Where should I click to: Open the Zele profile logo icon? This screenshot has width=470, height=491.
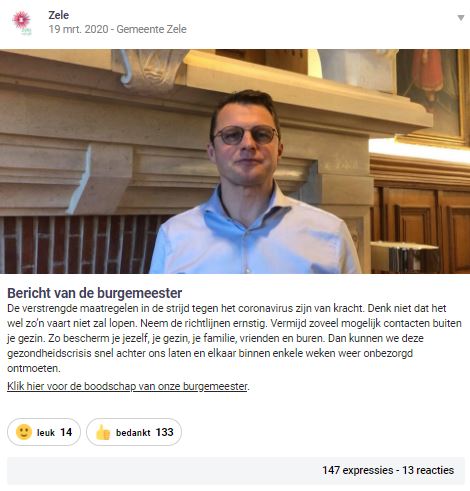pyautogui.click(x=22, y=23)
